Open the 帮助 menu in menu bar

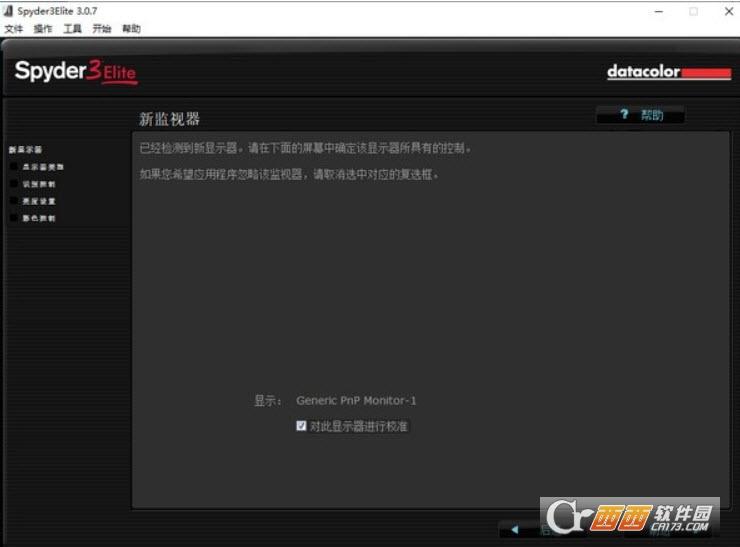pyautogui.click(x=131, y=29)
